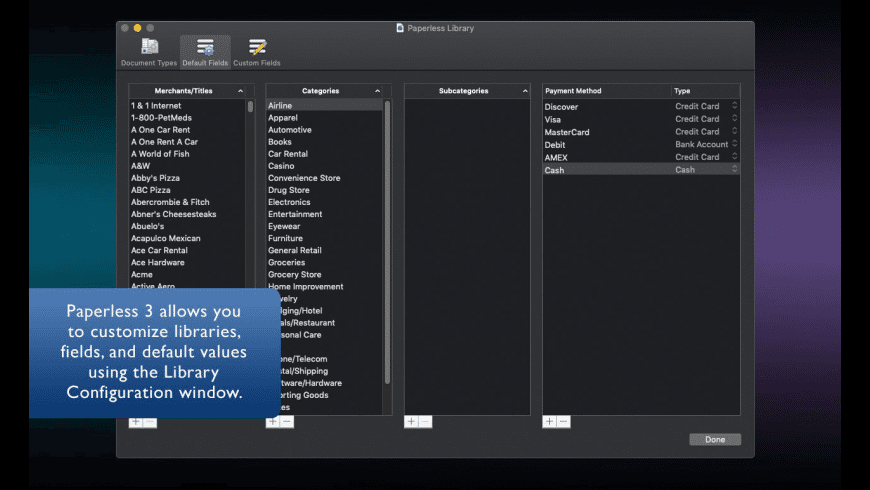
Task: Remove selected category with minus button
Action: coord(287,422)
